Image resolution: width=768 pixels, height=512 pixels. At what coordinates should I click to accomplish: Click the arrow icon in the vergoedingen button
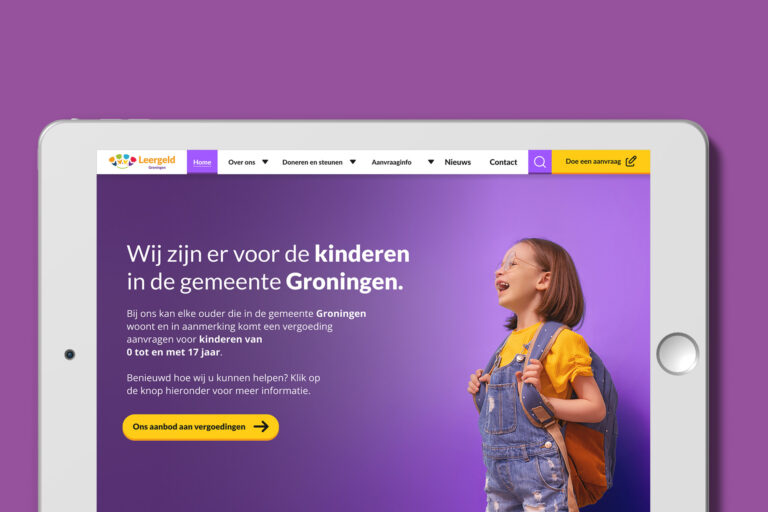click(261, 427)
